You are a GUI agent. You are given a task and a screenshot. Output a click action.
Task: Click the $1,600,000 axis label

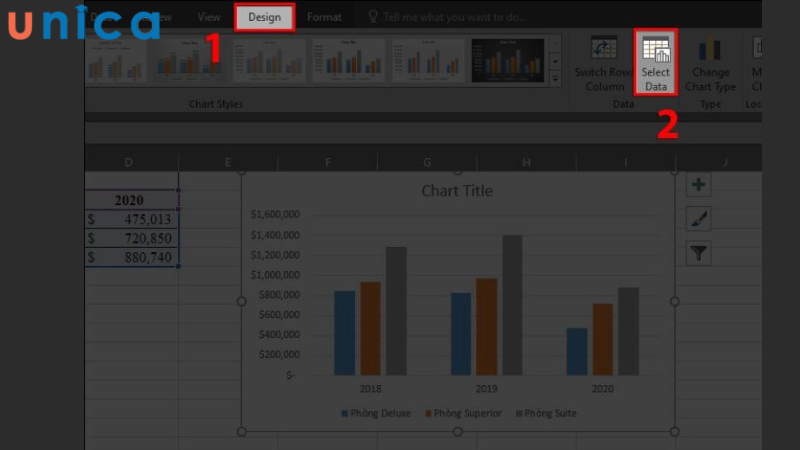275,215
